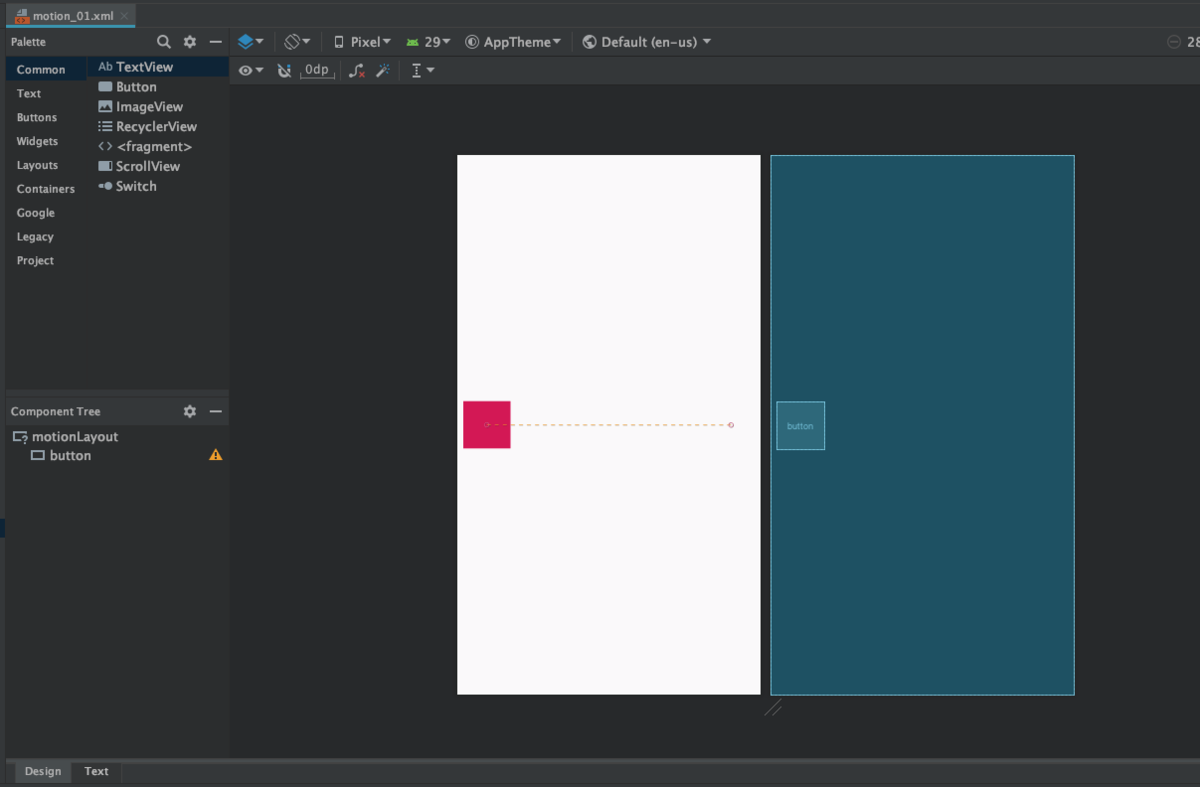This screenshot has width=1200, height=787.
Task: Switch to the Text tab
Action: click(97, 771)
